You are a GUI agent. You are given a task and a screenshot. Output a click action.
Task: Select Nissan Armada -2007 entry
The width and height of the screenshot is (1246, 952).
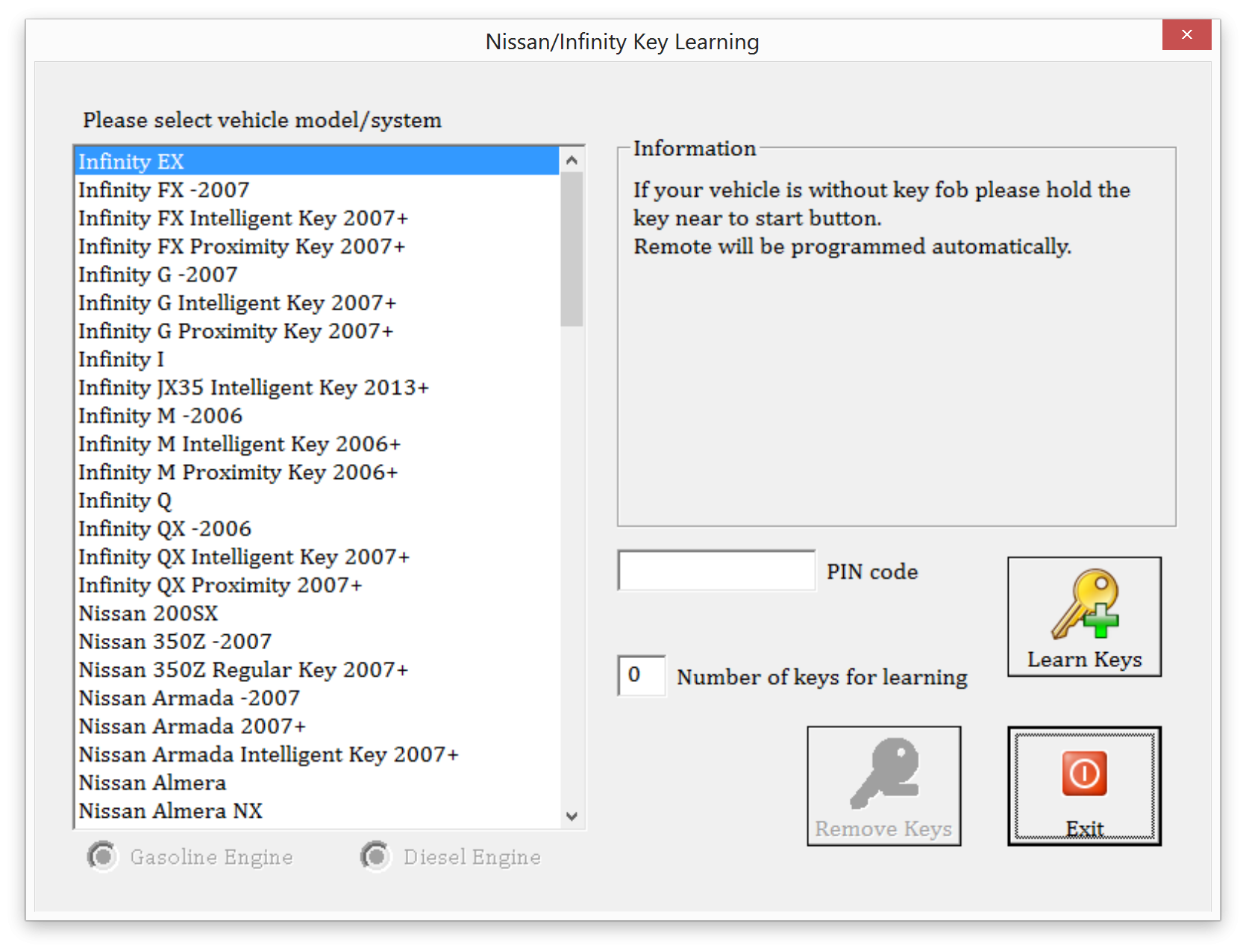click(317, 698)
